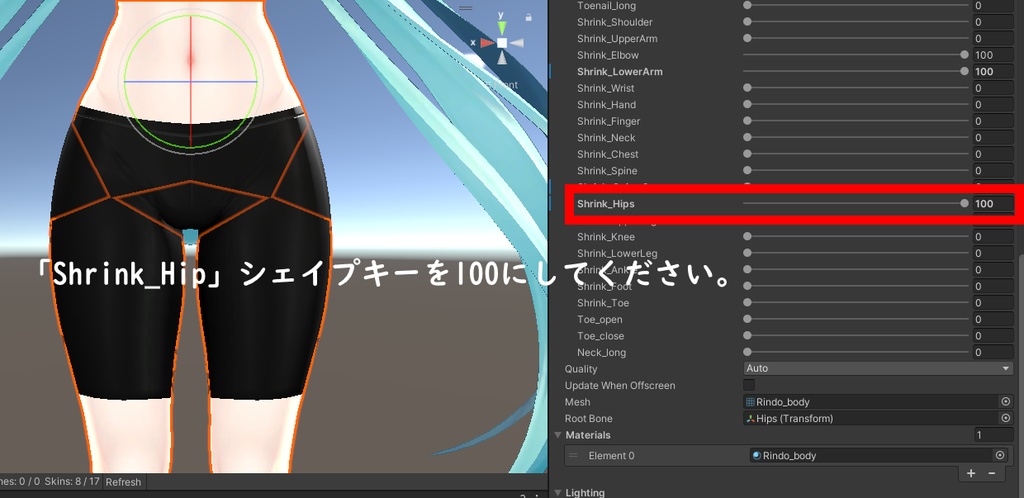Viewport: 1024px width, 498px height.
Task: Click the Shrink_Hips label
Action: tap(605, 204)
